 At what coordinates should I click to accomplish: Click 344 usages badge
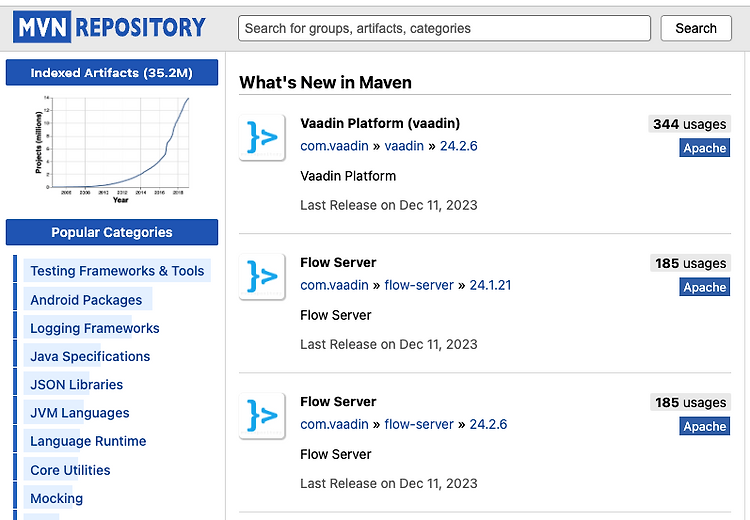(x=689, y=124)
